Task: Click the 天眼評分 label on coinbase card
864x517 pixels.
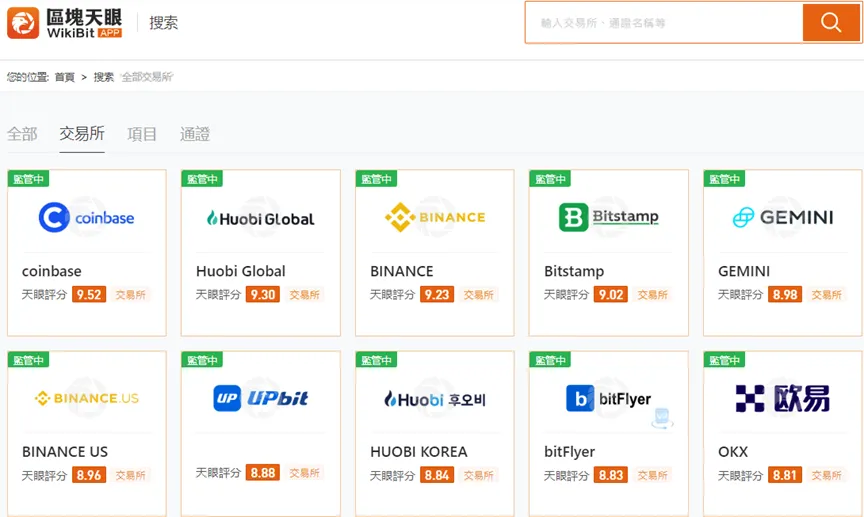Action: 44,295
